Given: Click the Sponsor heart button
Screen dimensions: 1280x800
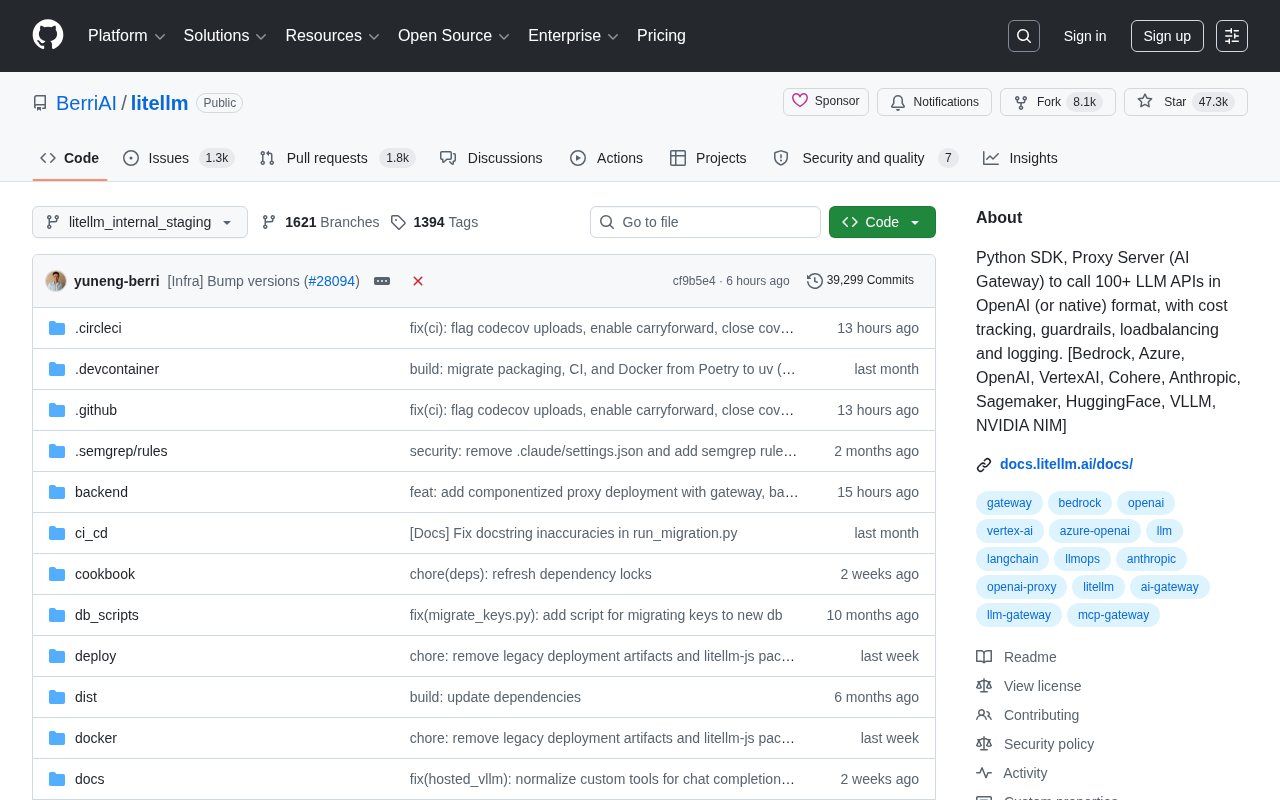Looking at the screenshot, I should tap(826, 102).
